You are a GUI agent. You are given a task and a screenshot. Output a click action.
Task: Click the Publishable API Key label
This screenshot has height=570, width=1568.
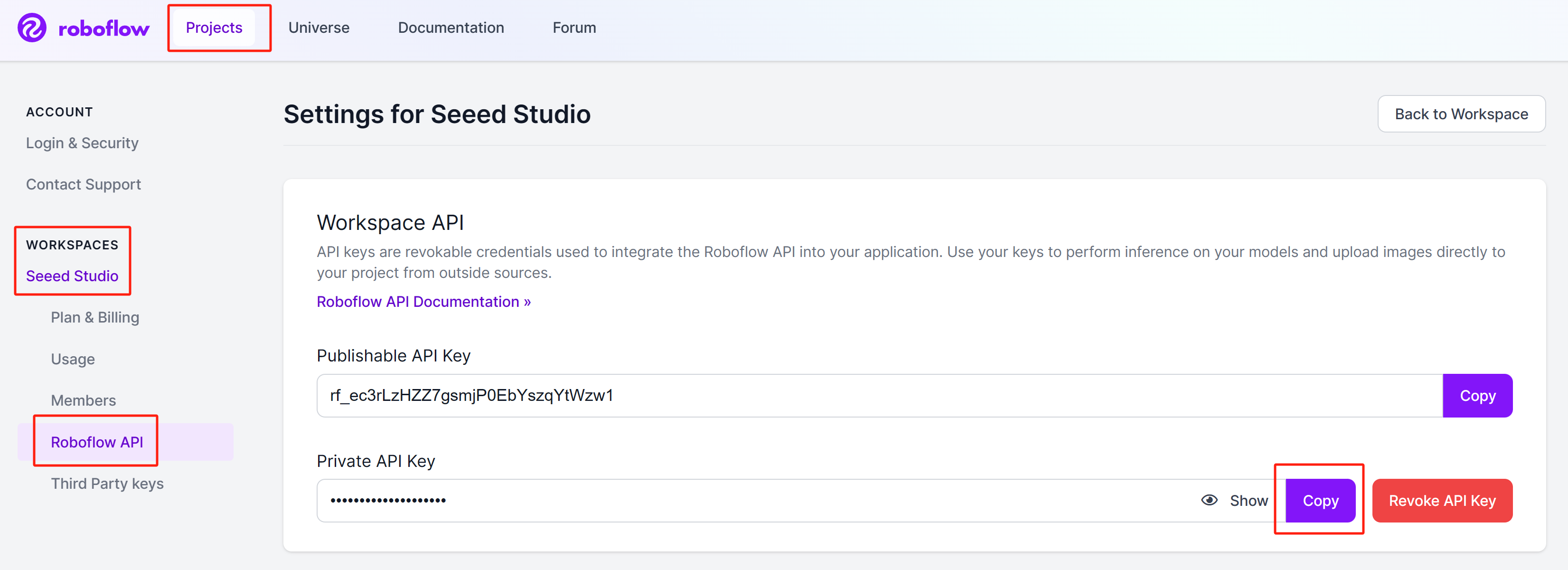[393, 356]
